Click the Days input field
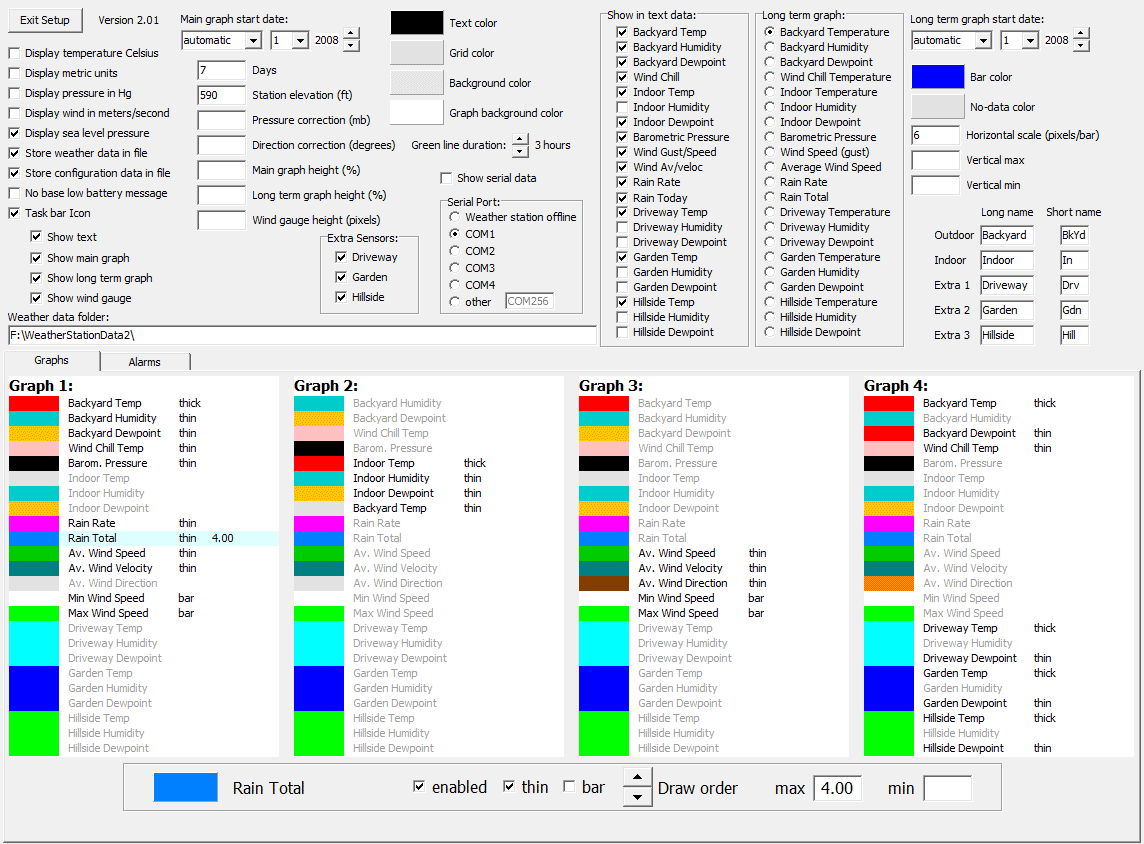 pyautogui.click(x=222, y=71)
